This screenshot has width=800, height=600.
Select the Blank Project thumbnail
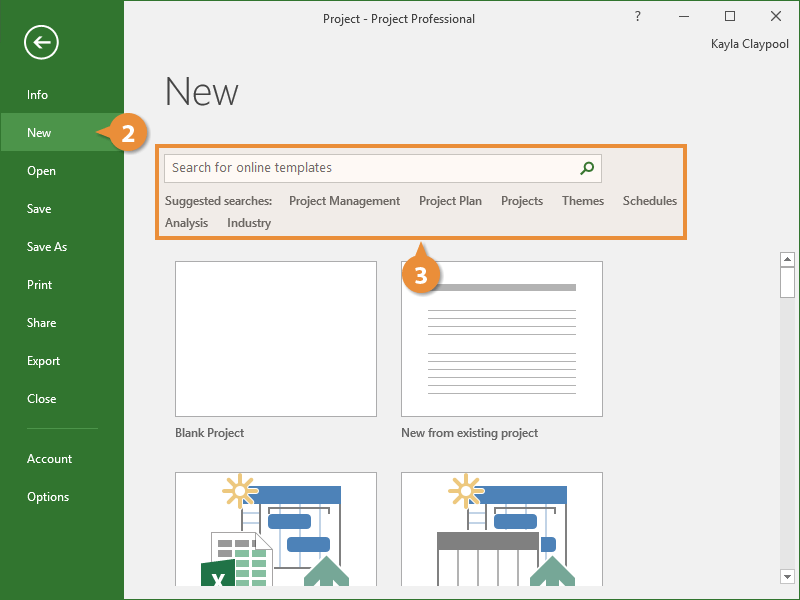tap(276, 339)
